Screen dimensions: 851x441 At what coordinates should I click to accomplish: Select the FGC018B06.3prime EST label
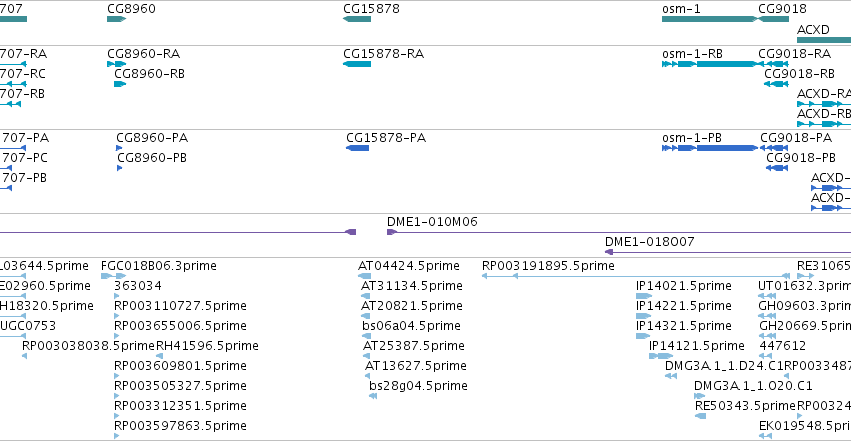tap(158, 266)
